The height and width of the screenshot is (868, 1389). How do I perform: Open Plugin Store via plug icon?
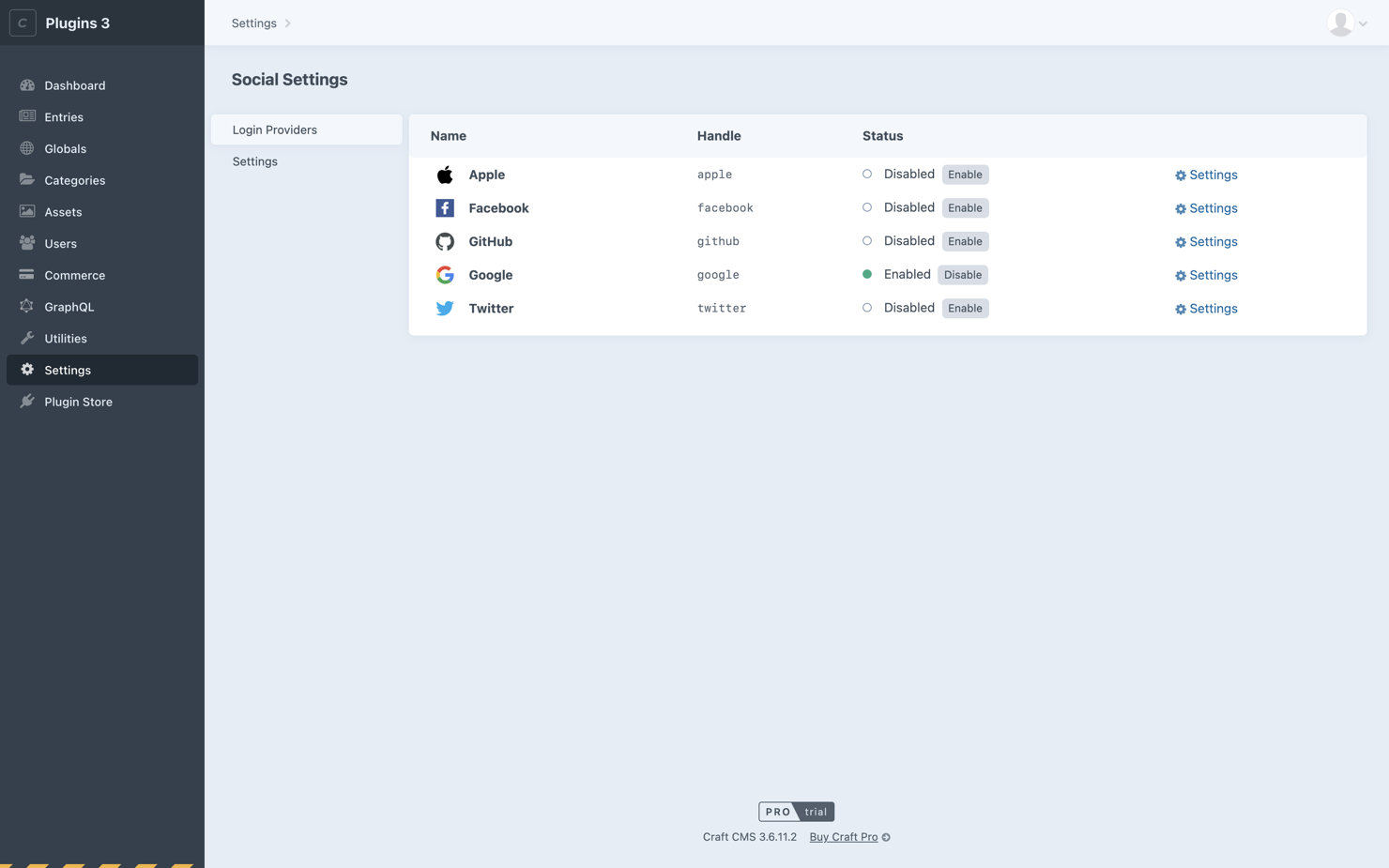point(27,402)
